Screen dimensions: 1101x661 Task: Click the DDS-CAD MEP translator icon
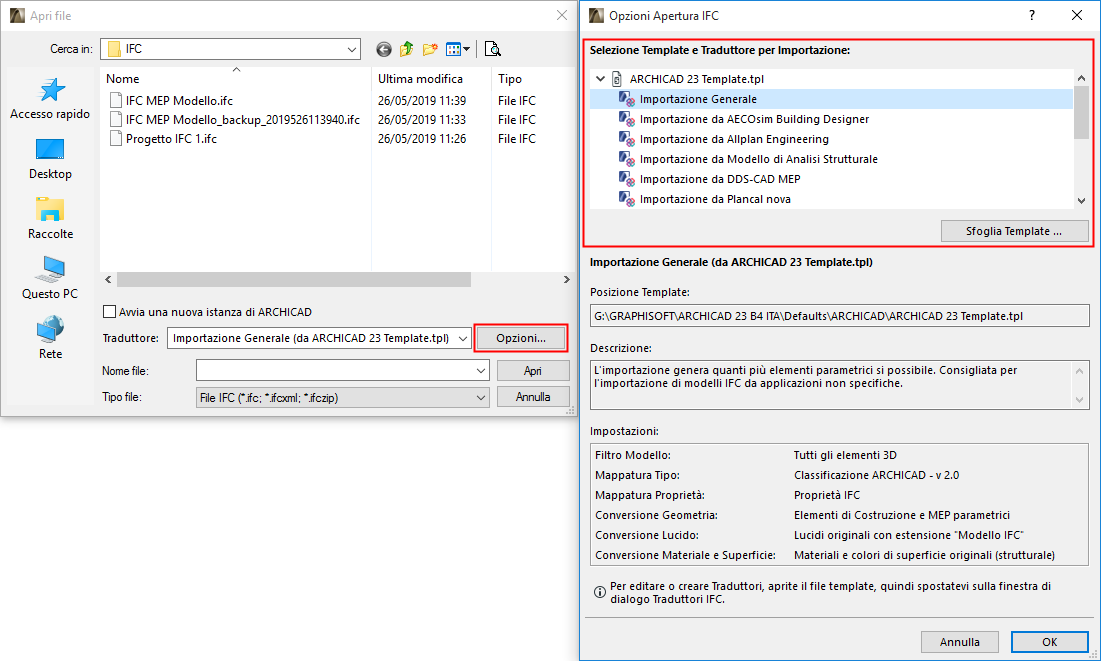pos(627,179)
